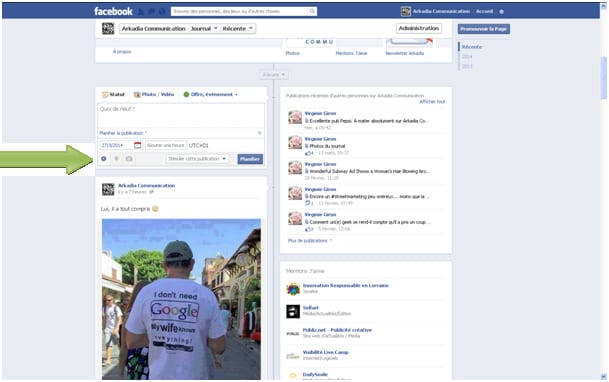Open the À propos link
609x382 pixels.
click(x=122, y=51)
